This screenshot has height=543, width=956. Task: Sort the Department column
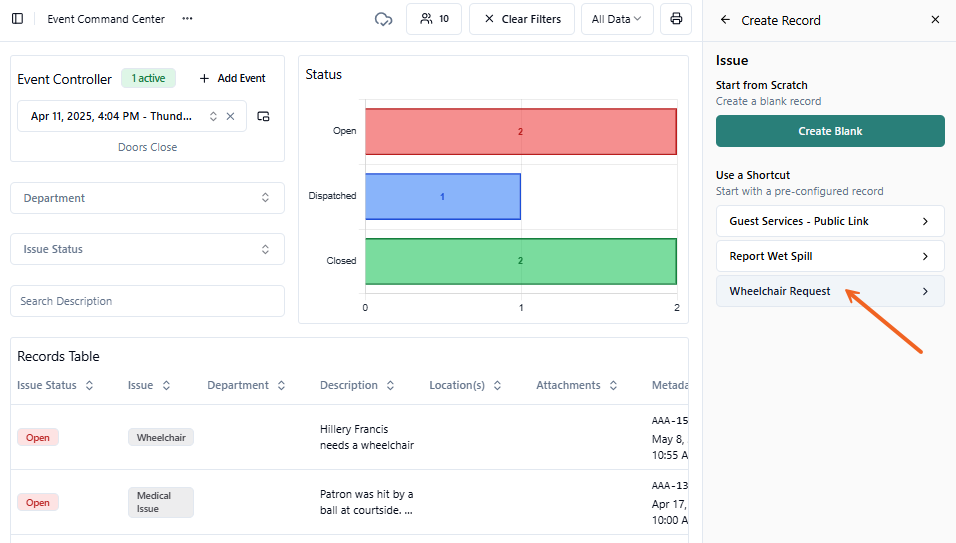(281, 385)
